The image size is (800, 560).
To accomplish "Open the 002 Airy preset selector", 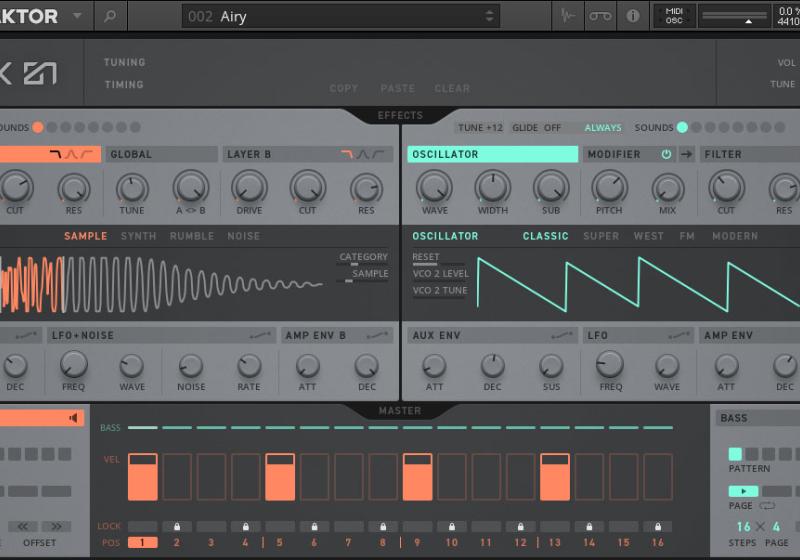I will tap(340, 16).
